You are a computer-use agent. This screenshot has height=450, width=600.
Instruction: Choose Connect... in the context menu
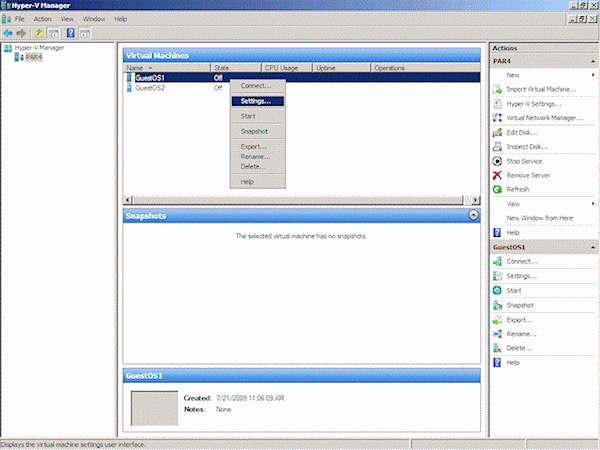[258, 86]
